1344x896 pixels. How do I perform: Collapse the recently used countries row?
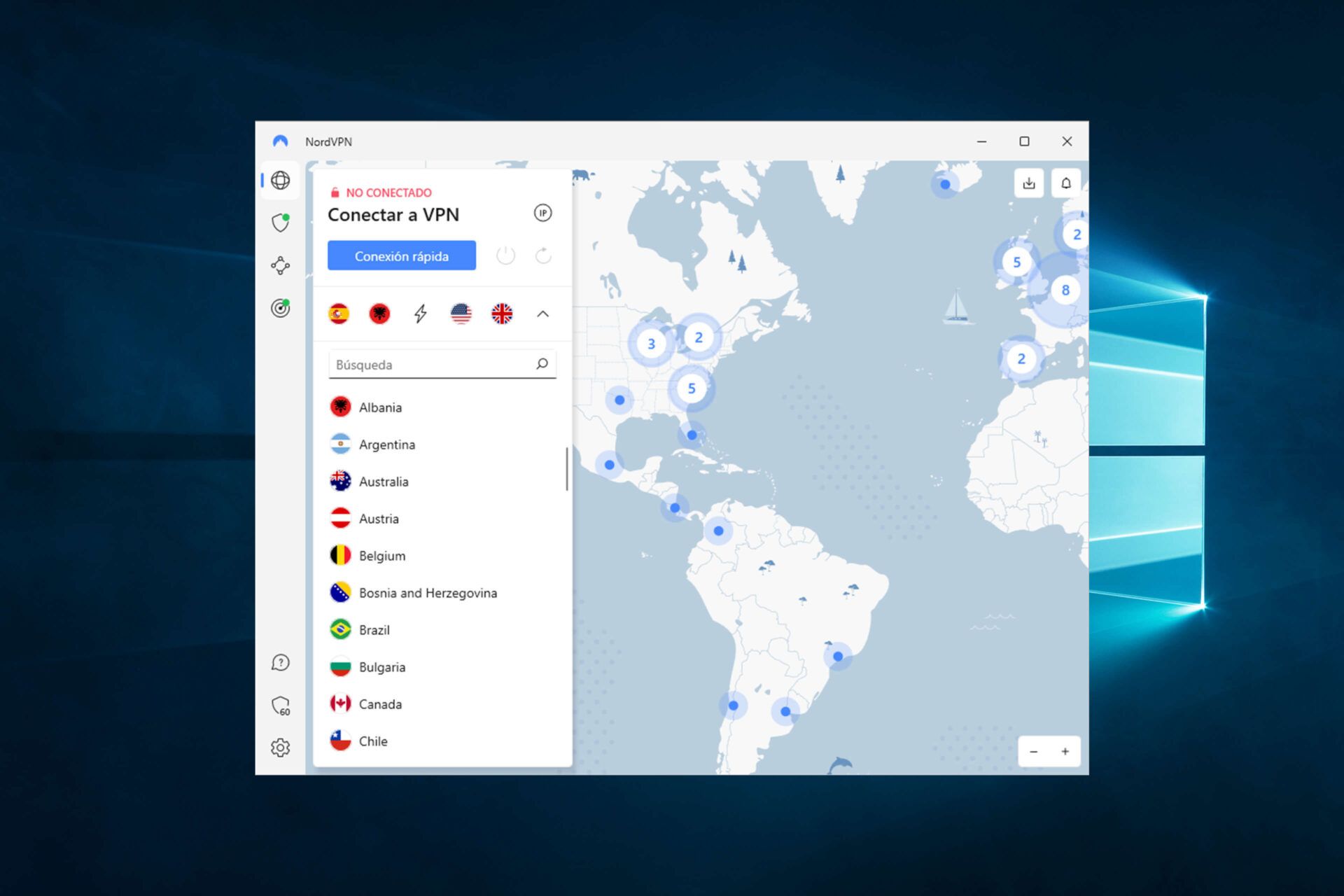[544, 313]
